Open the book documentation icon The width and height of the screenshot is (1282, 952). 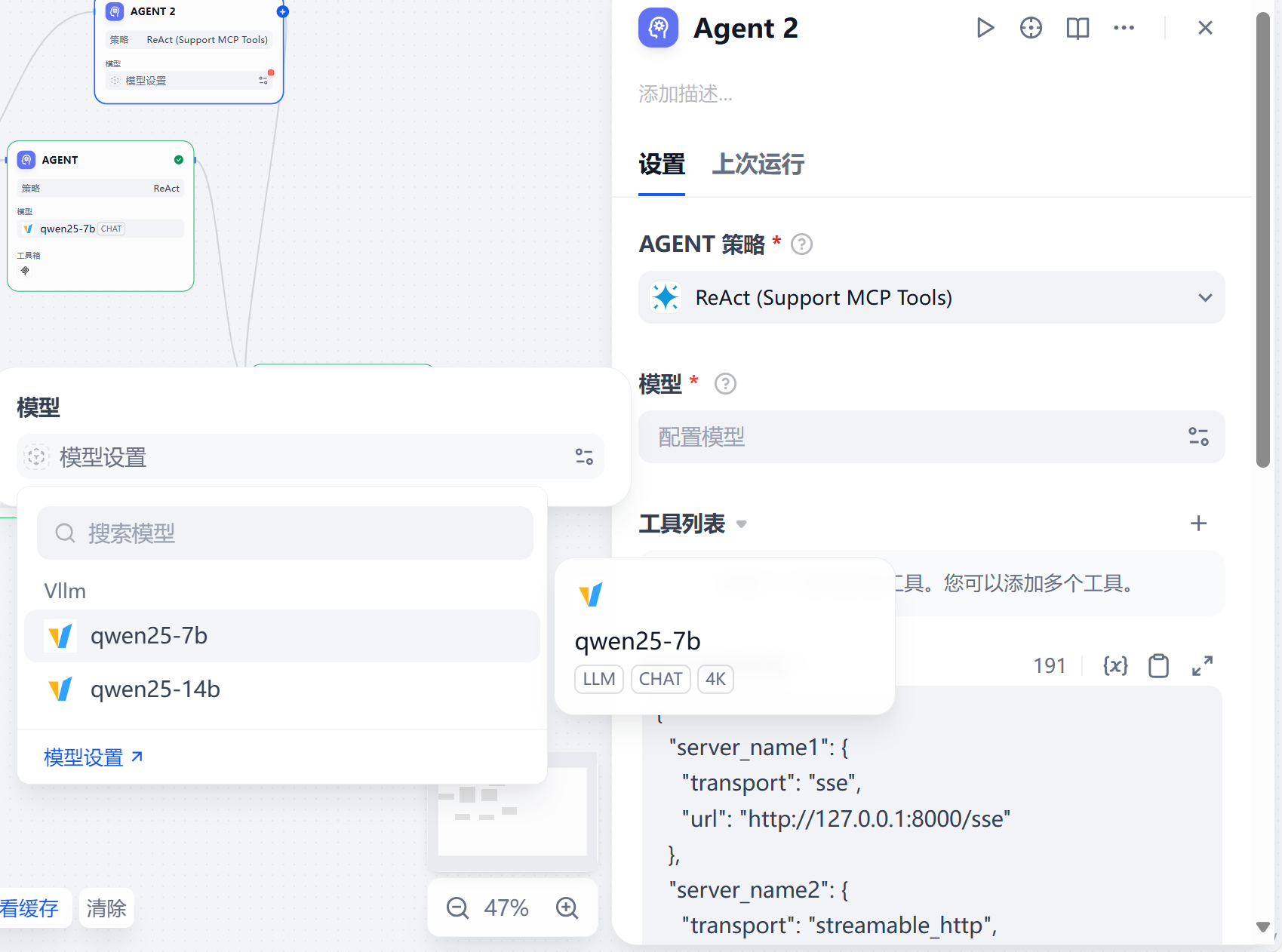pos(1077,28)
